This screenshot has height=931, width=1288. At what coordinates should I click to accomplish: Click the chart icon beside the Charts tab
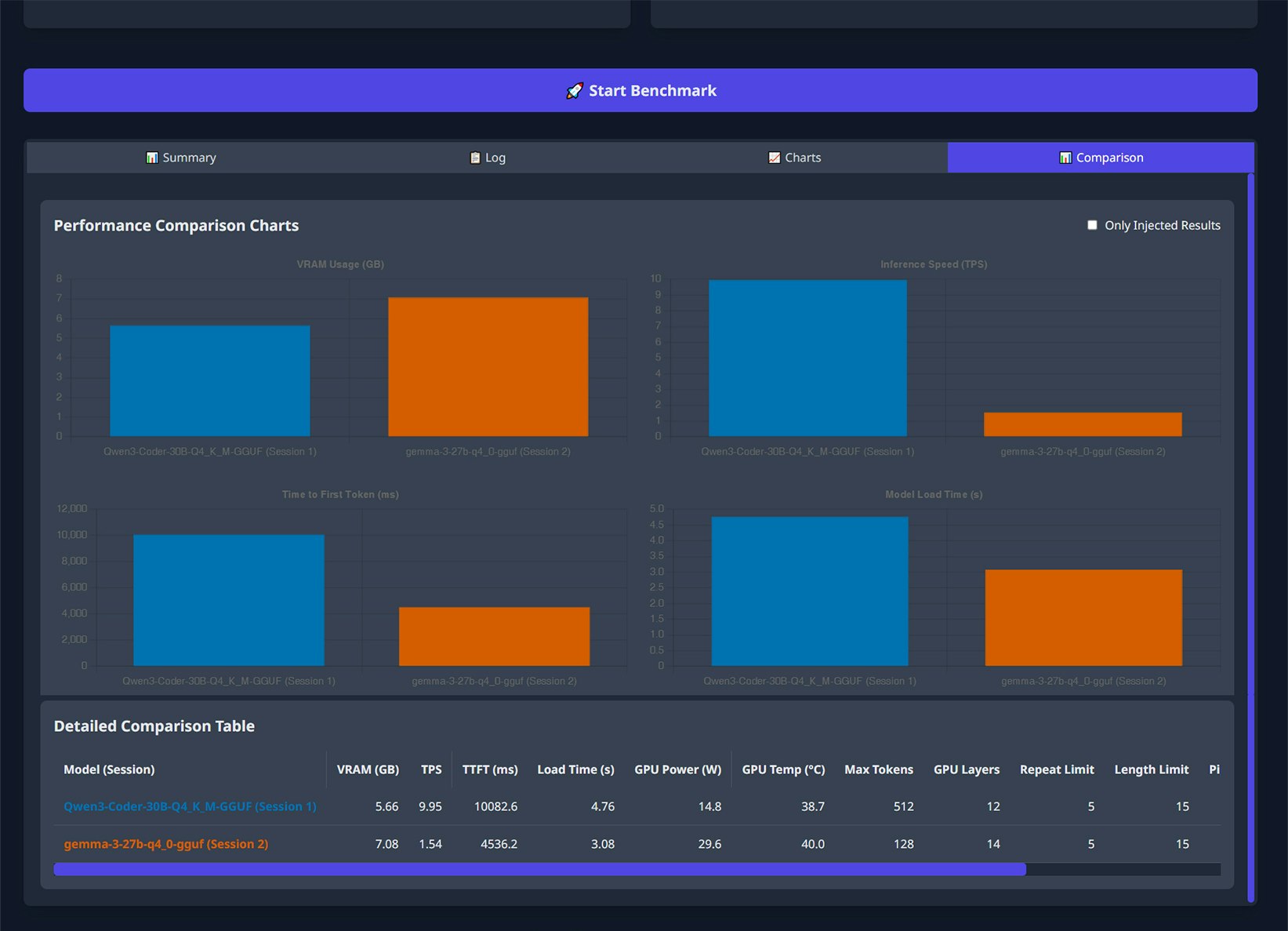coord(773,157)
